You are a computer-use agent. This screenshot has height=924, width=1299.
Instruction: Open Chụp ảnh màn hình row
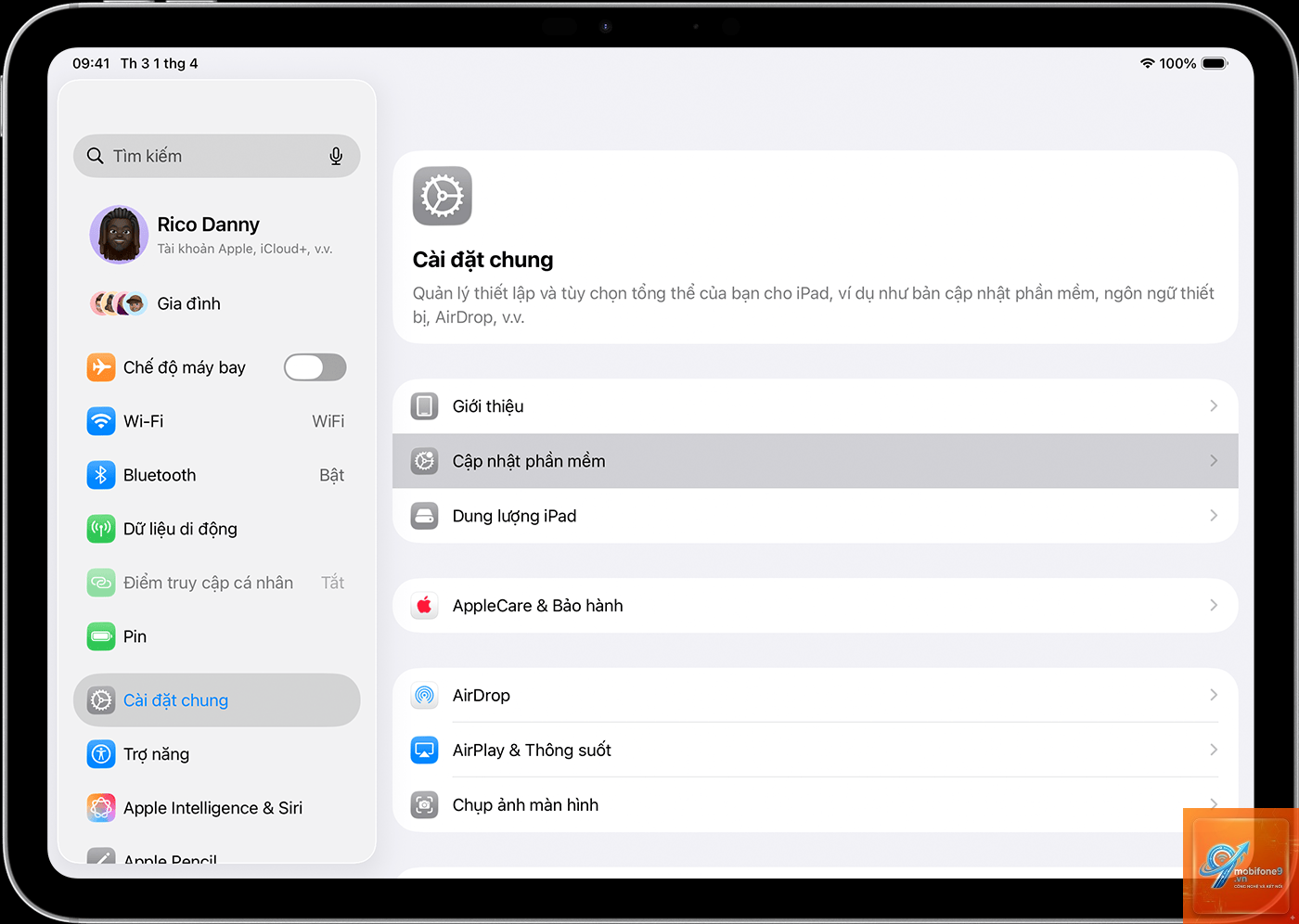[x=816, y=805]
